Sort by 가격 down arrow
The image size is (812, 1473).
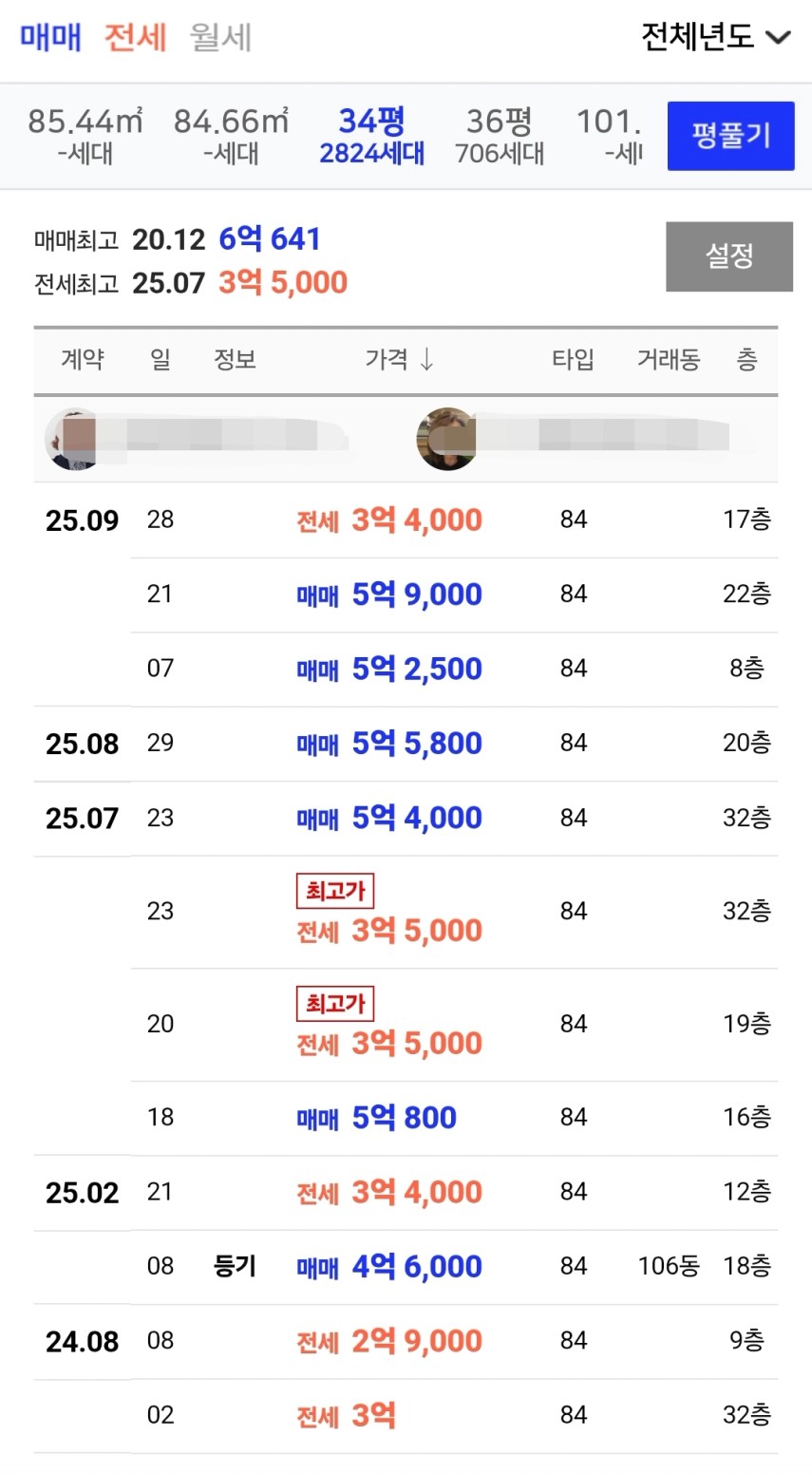click(426, 360)
